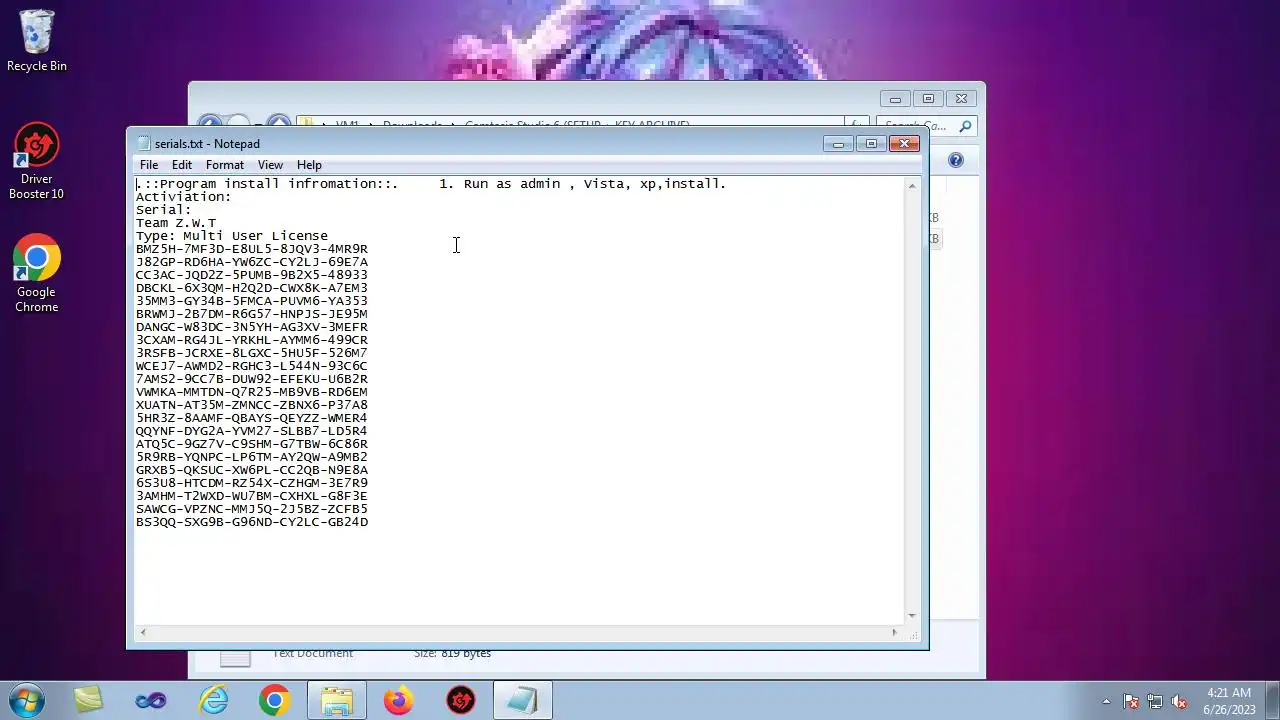Click Notepad's horizontal scroll left arrow
This screenshot has width=1280, height=720.
(143, 632)
